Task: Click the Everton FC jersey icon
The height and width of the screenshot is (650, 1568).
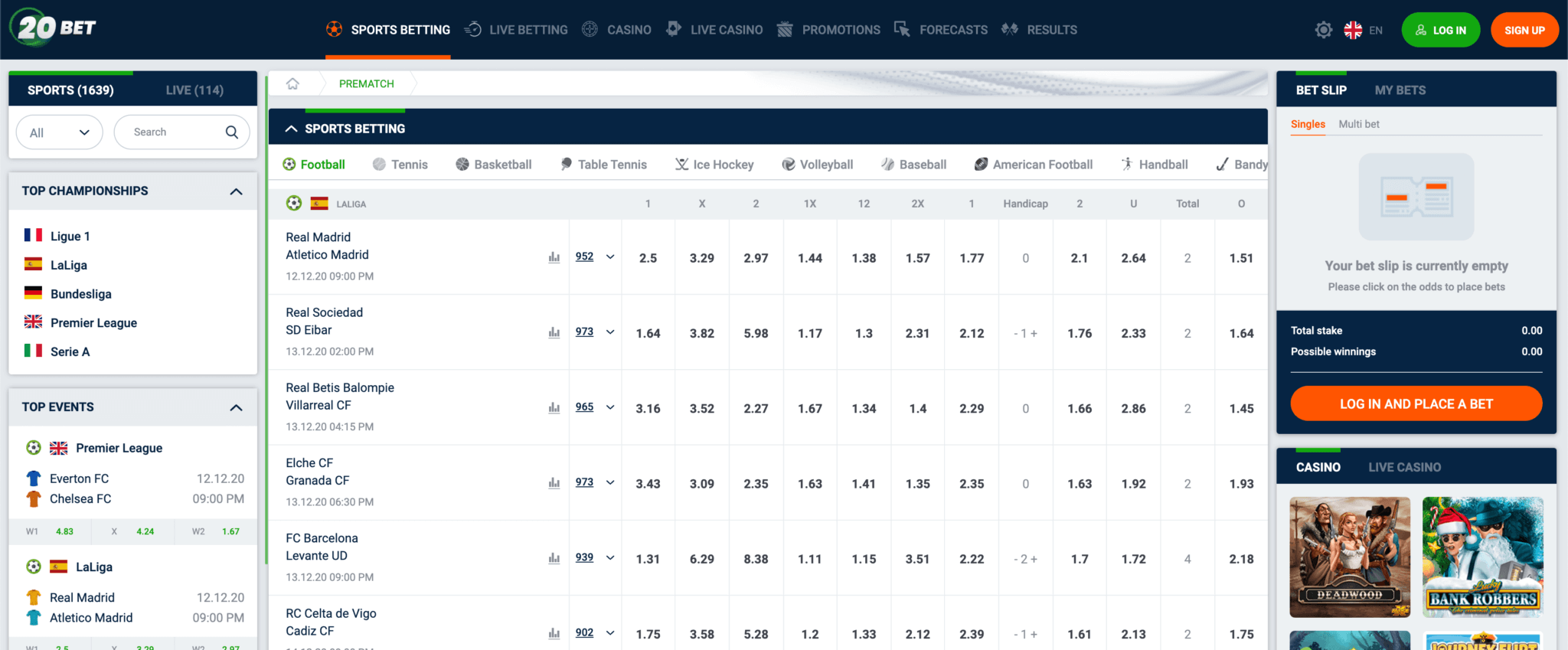Action: click(x=34, y=479)
